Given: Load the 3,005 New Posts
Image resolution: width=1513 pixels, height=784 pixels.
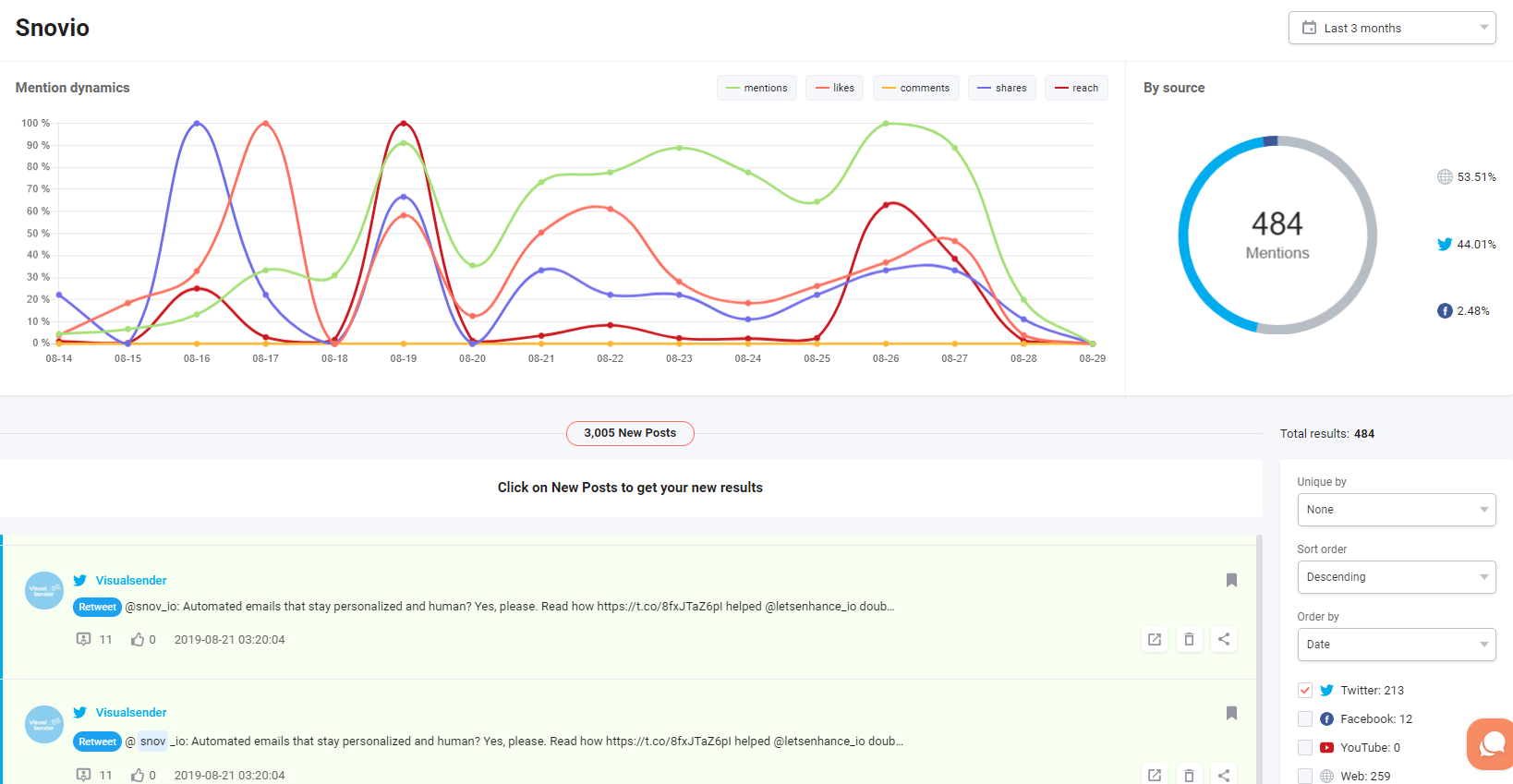Looking at the screenshot, I should [x=630, y=433].
